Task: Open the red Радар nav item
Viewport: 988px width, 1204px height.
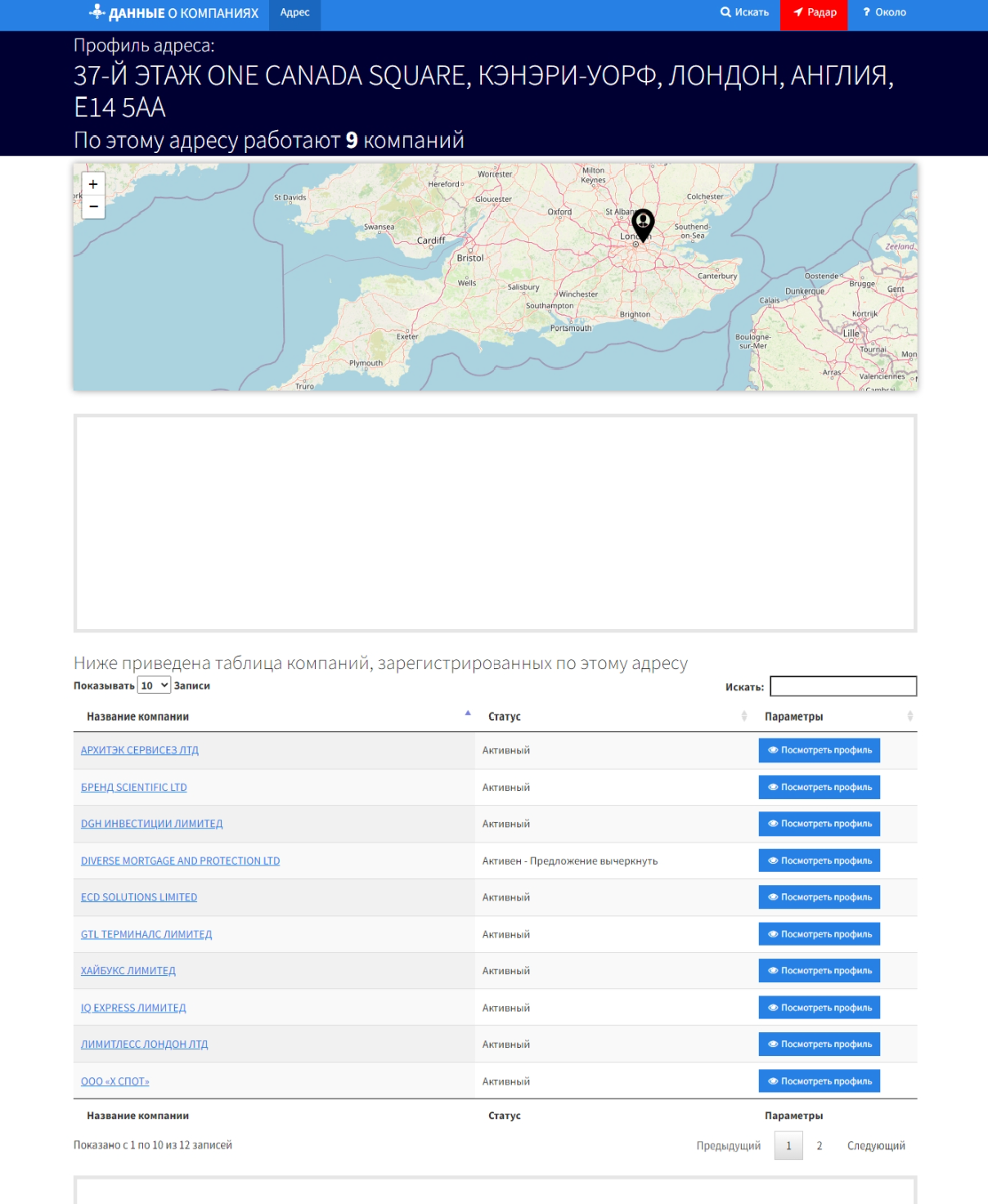Action: 814,12
